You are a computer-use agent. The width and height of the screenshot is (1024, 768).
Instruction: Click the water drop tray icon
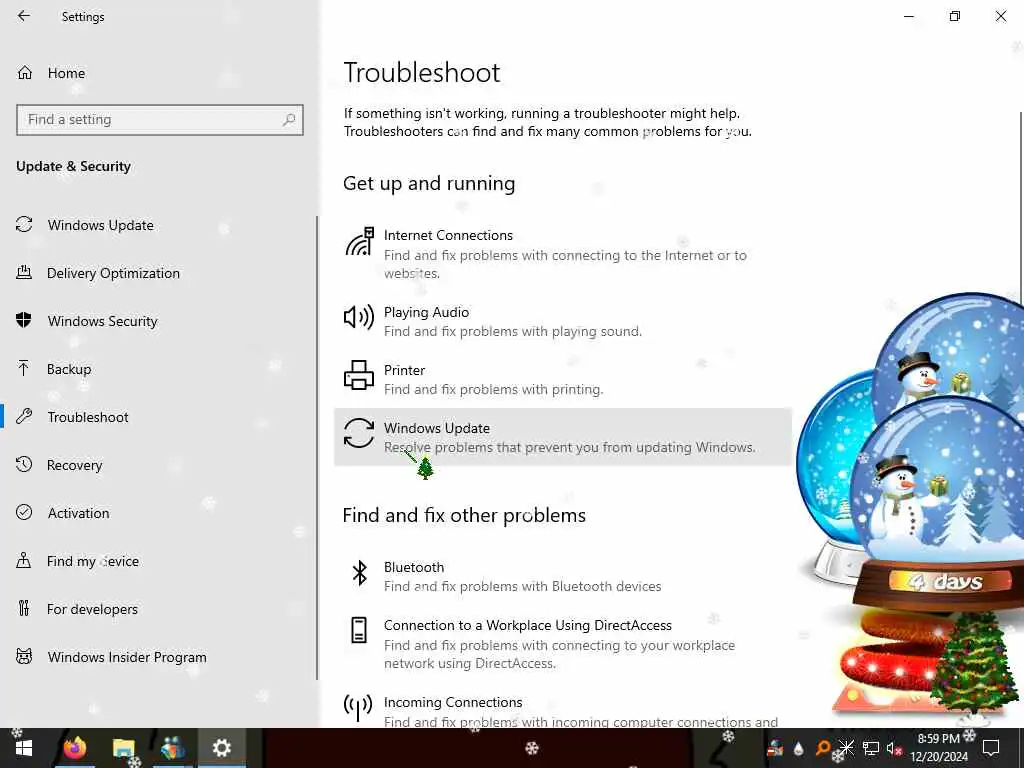[799, 748]
